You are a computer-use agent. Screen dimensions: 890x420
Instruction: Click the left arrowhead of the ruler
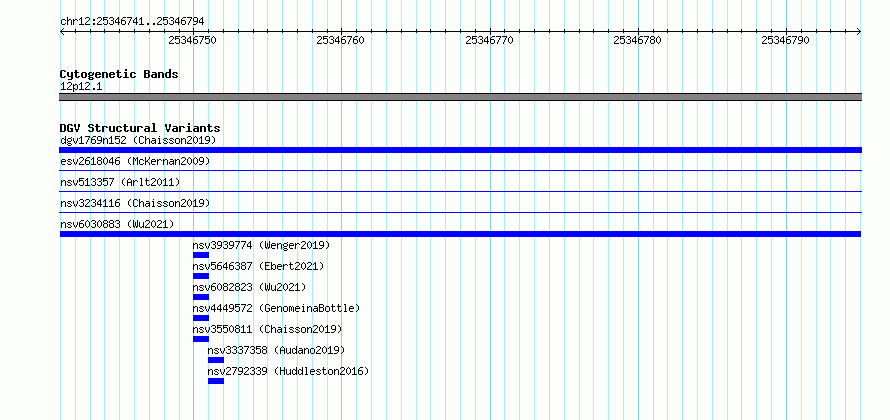(x=62, y=32)
